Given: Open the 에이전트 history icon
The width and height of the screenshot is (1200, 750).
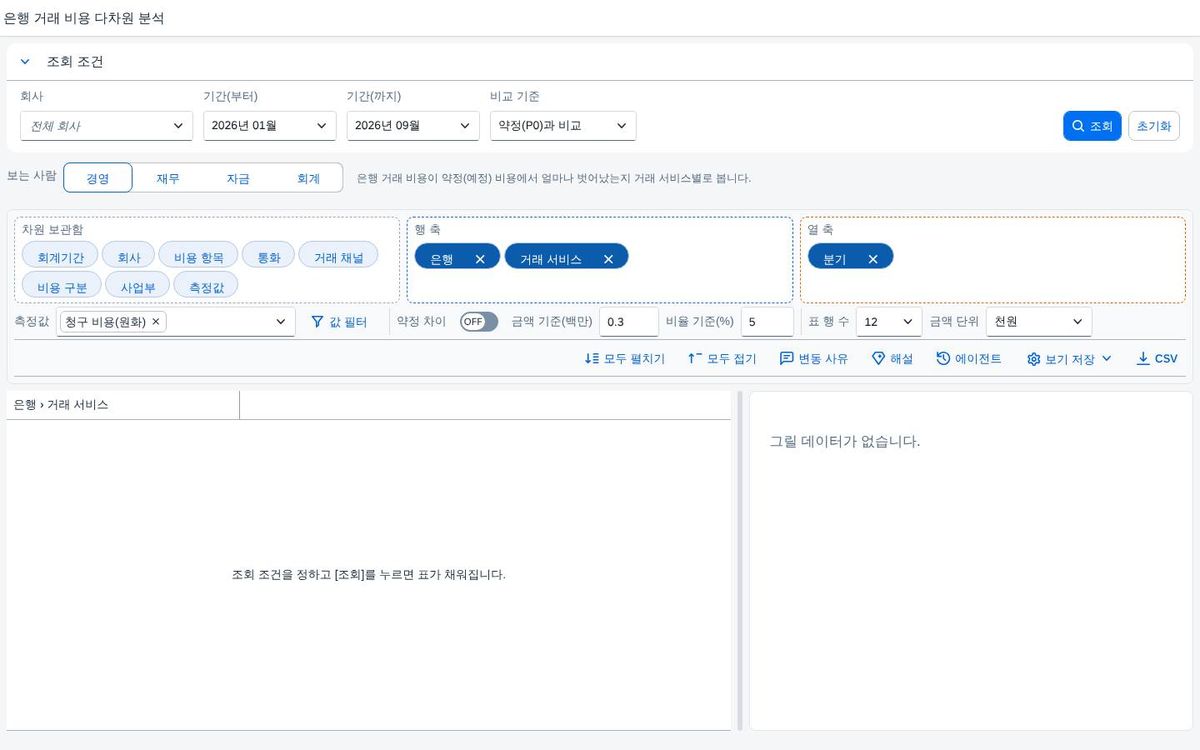Looking at the screenshot, I should point(943,359).
